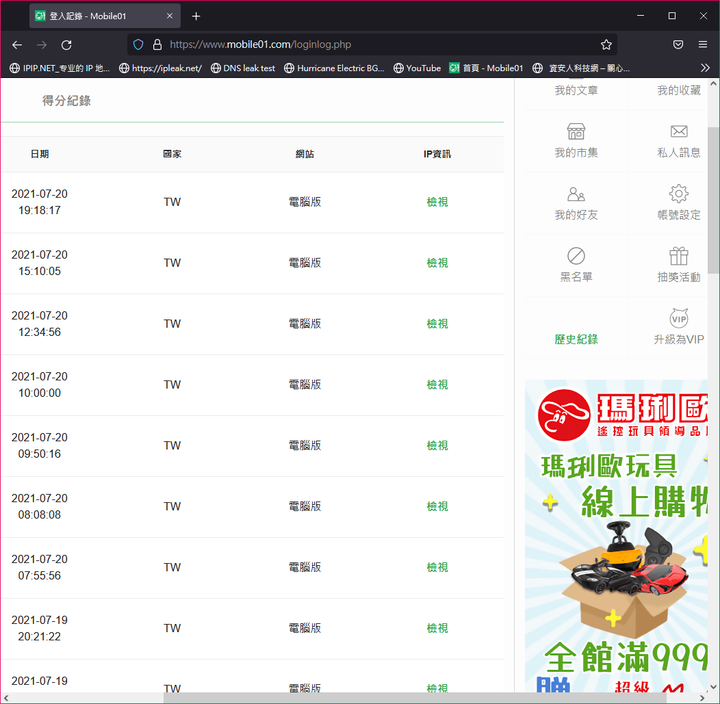Click 網站 column header

tap(304, 154)
